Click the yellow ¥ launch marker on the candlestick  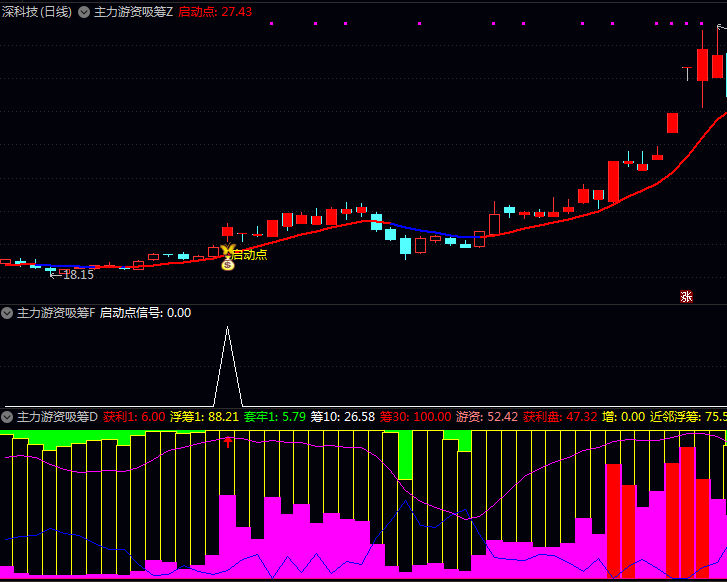pyautogui.click(x=227, y=251)
